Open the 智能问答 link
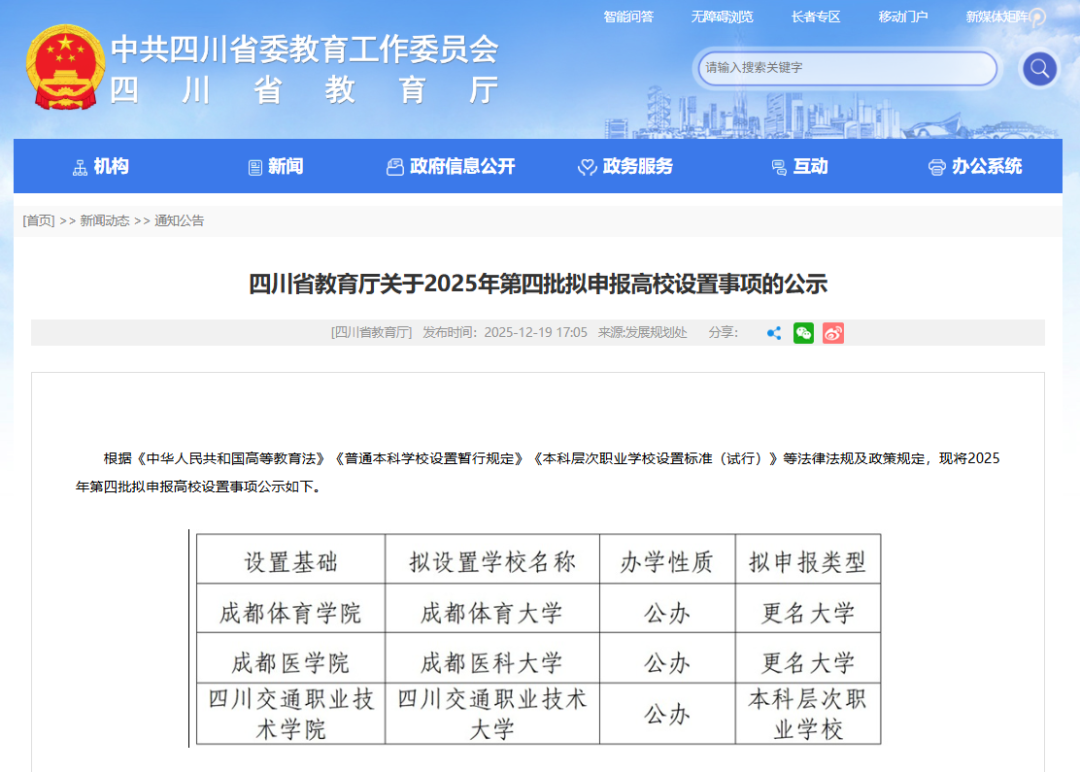The width and height of the screenshot is (1080, 772). 628,17
